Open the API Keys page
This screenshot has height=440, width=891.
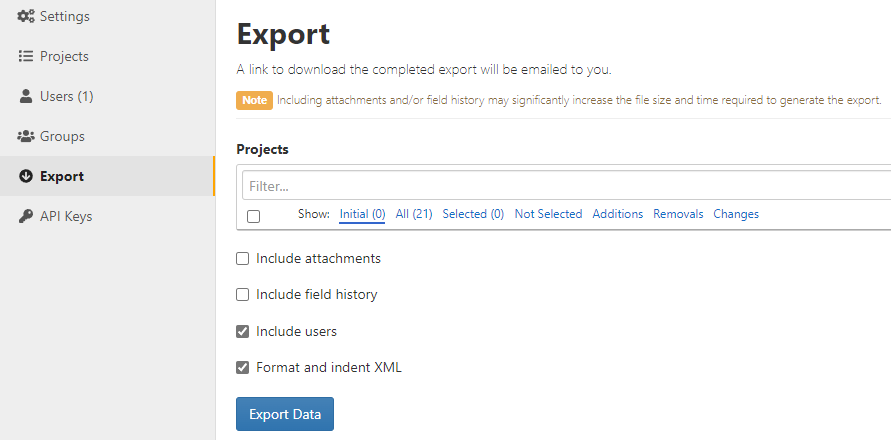[x=107, y=217]
